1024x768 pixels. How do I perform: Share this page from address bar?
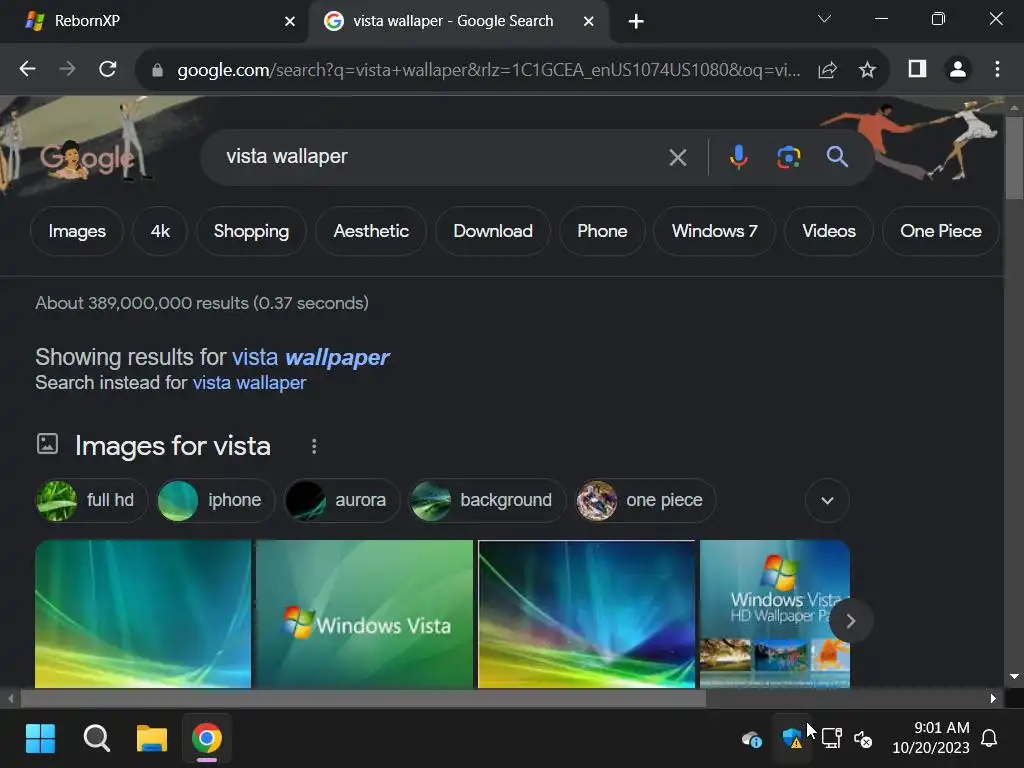click(827, 70)
